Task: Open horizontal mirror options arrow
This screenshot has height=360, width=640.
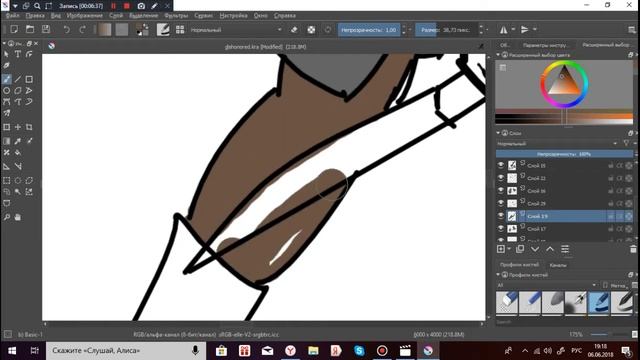Action: [x=513, y=29]
